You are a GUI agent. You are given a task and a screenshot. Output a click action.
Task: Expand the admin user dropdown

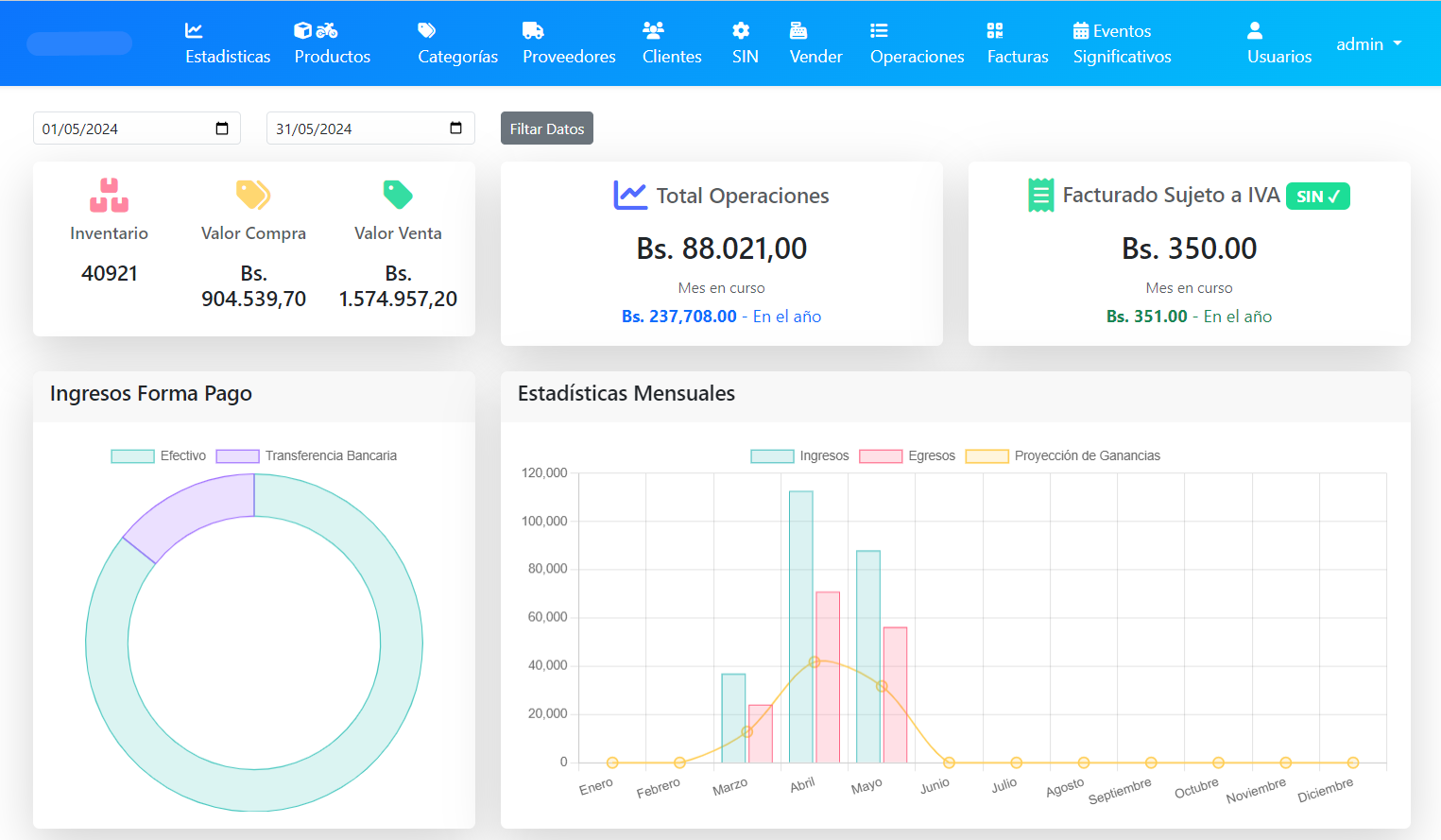1368,44
